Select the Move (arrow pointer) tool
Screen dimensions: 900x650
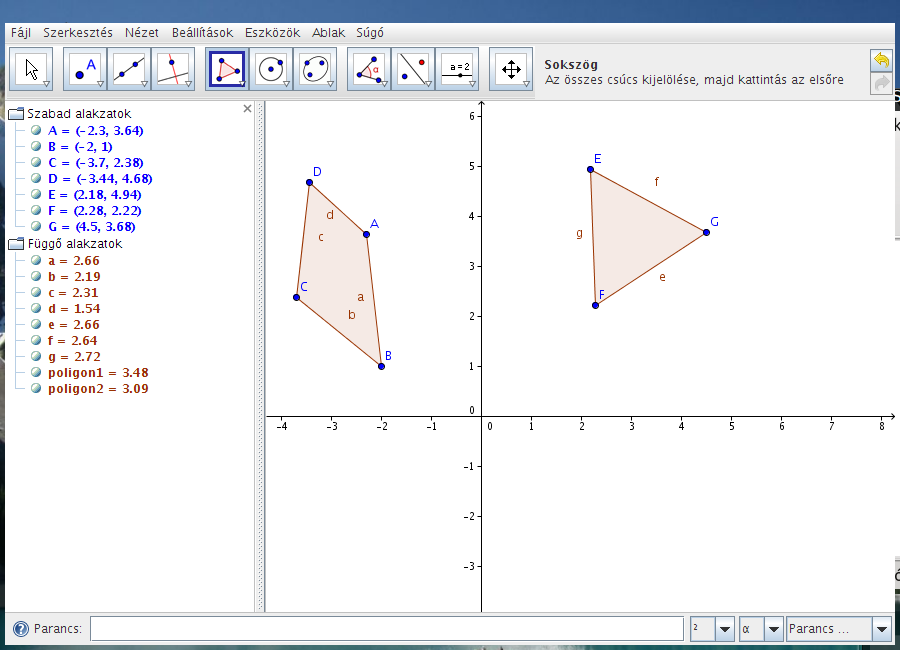31,69
